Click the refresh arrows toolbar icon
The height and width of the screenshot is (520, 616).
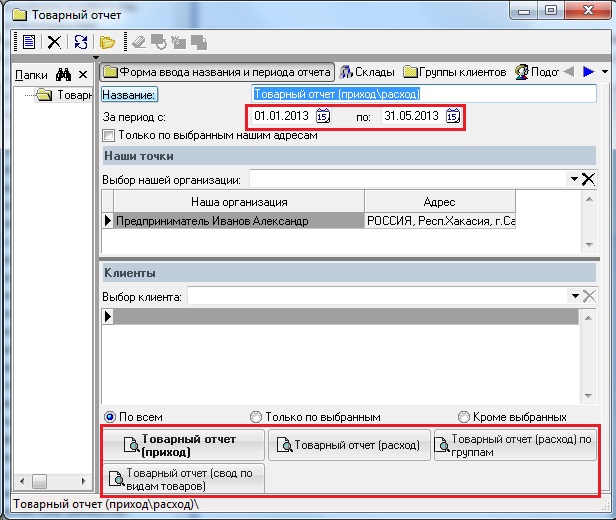(81, 42)
